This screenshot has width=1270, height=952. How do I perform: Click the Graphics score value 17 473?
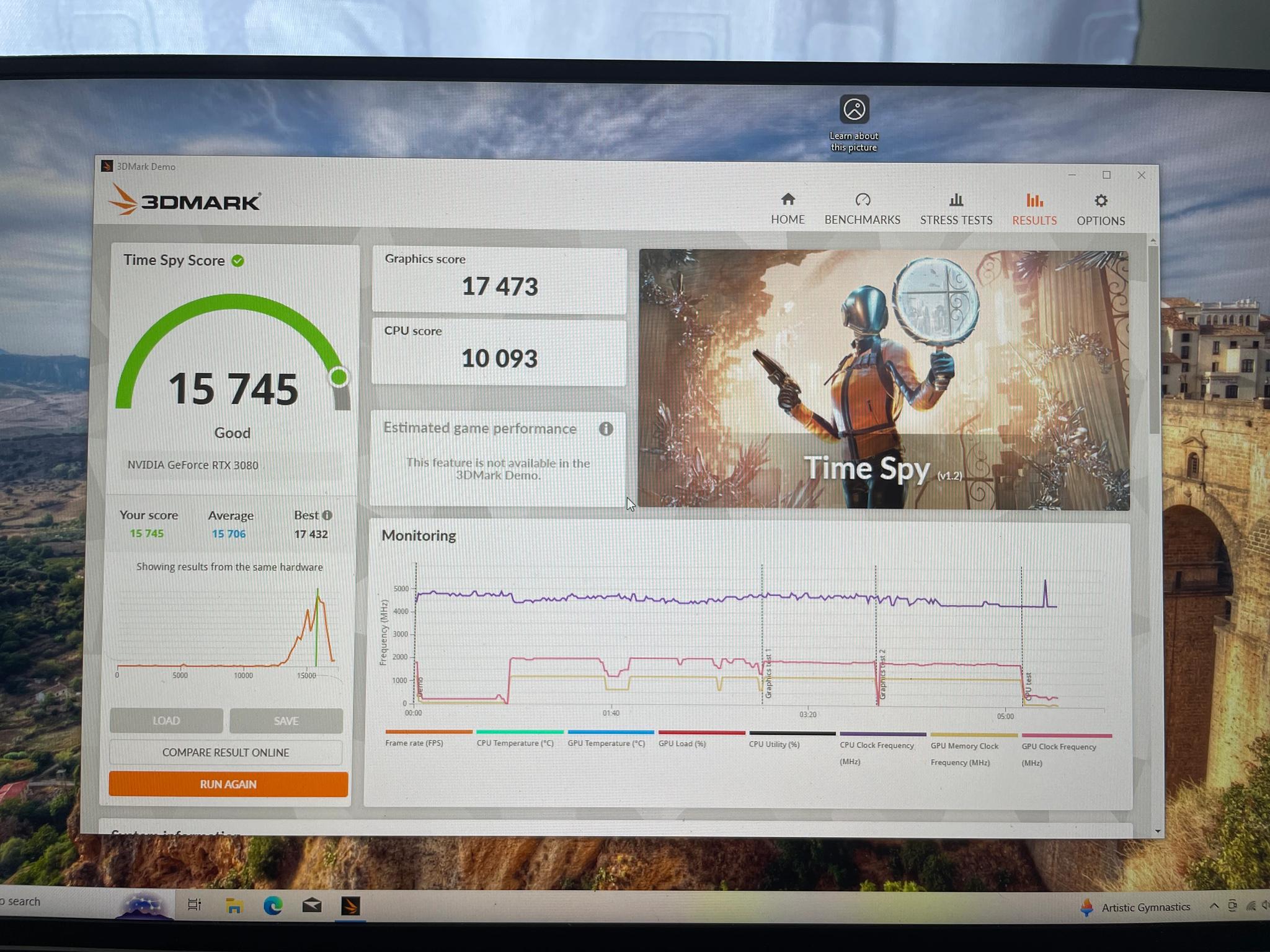point(500,286)
